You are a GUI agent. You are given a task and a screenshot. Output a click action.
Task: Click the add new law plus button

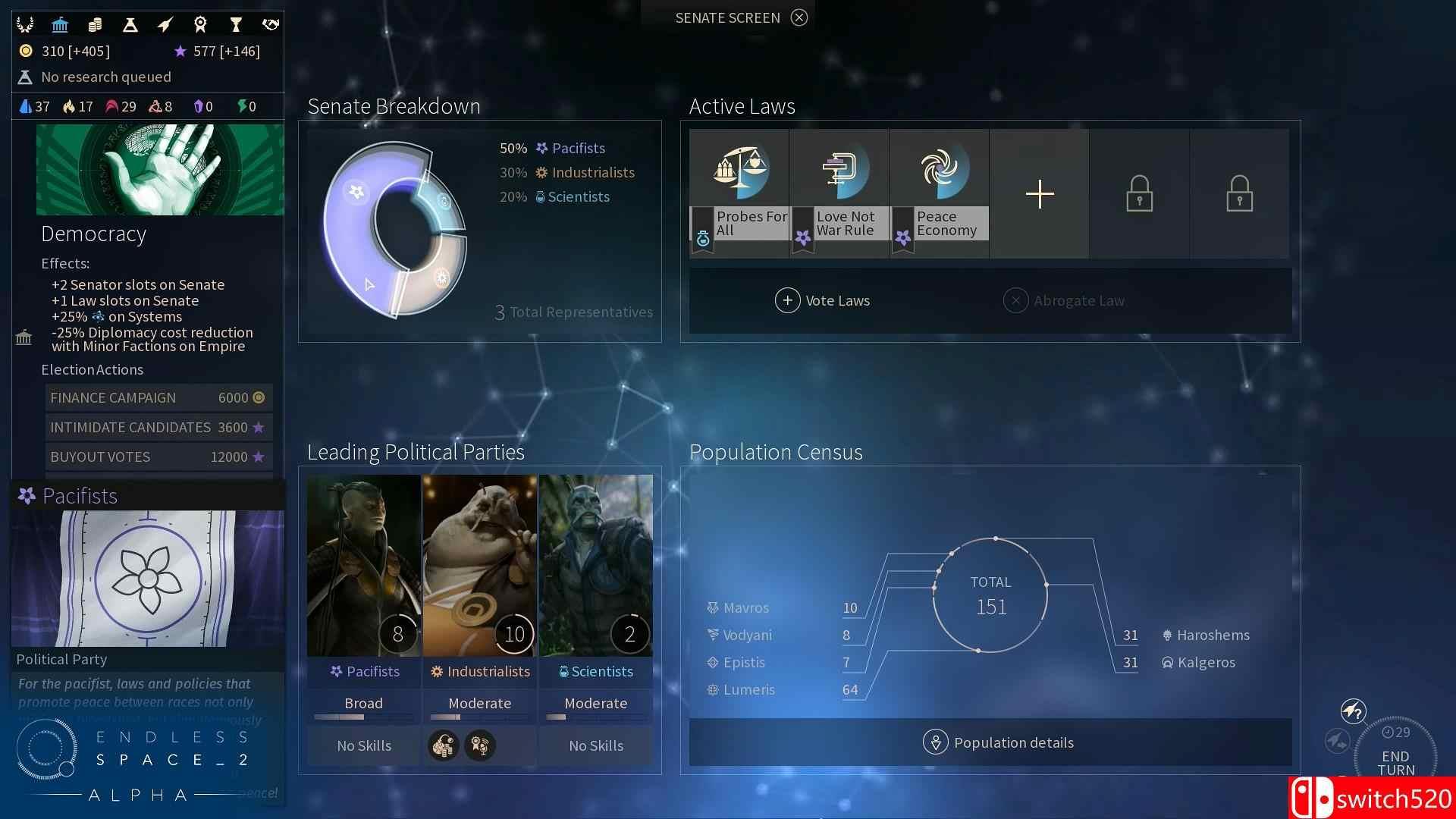pos(1040,192)
